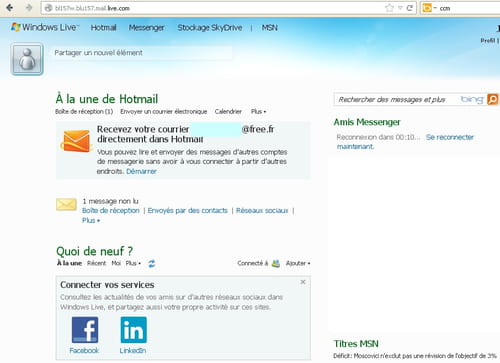Click the orange Bing search button
The height and width of the screenshot is (363, 500).
click(492, 99)
